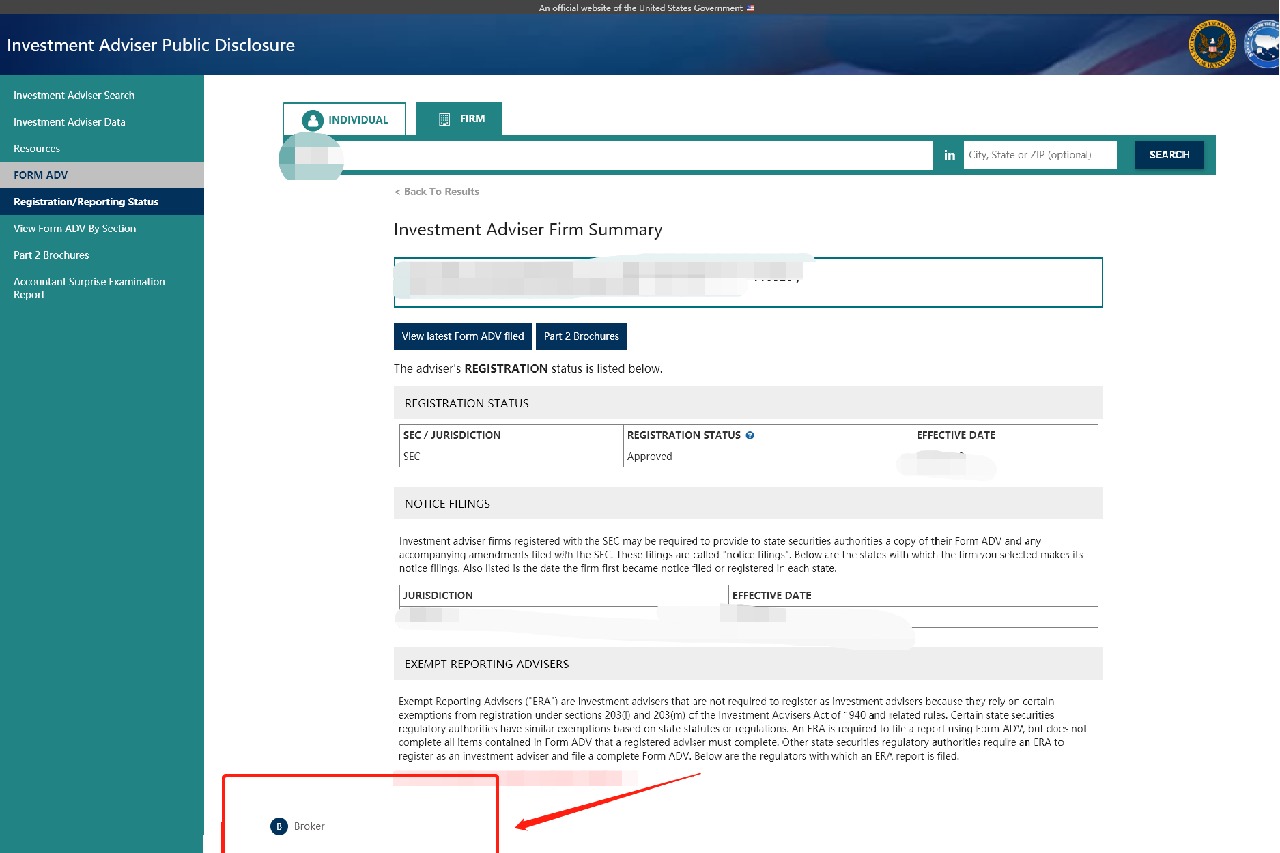Go to Resources in the sidebar

37,149
